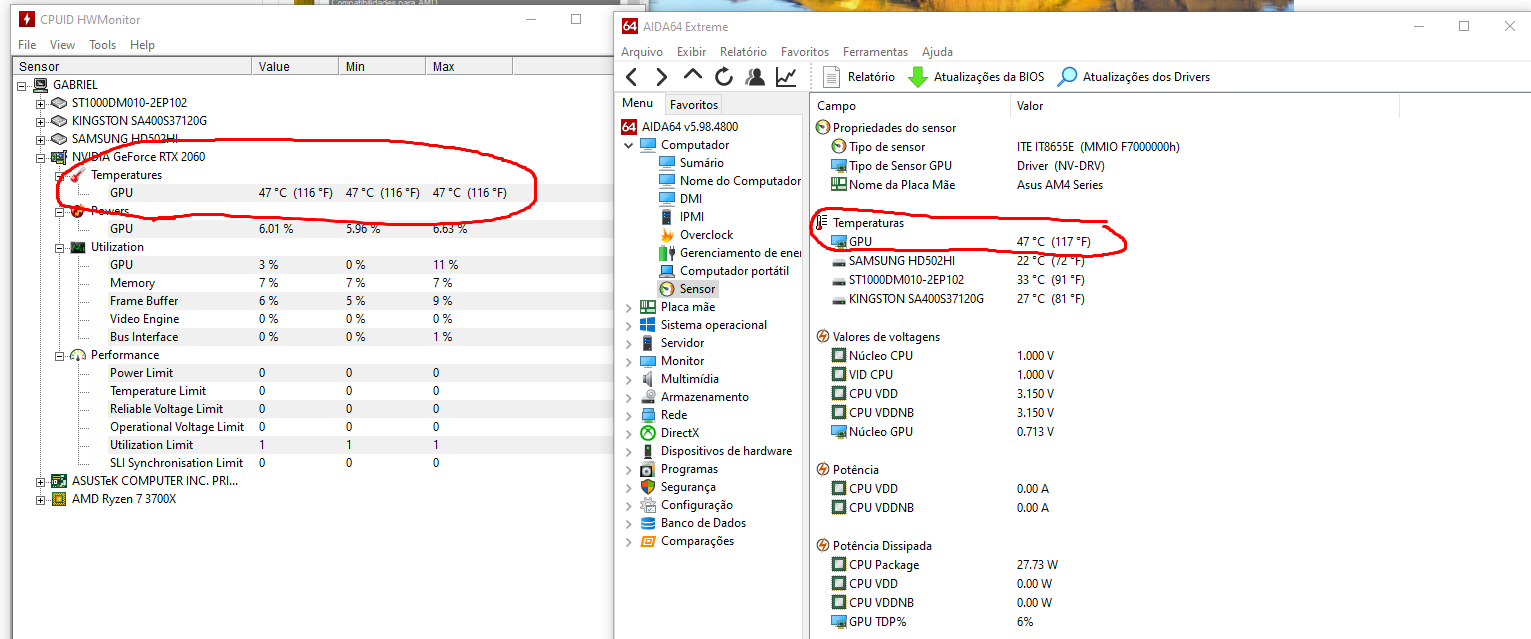Click the Valor column header
This screenshot has width=1531, height=639.
1030,105
